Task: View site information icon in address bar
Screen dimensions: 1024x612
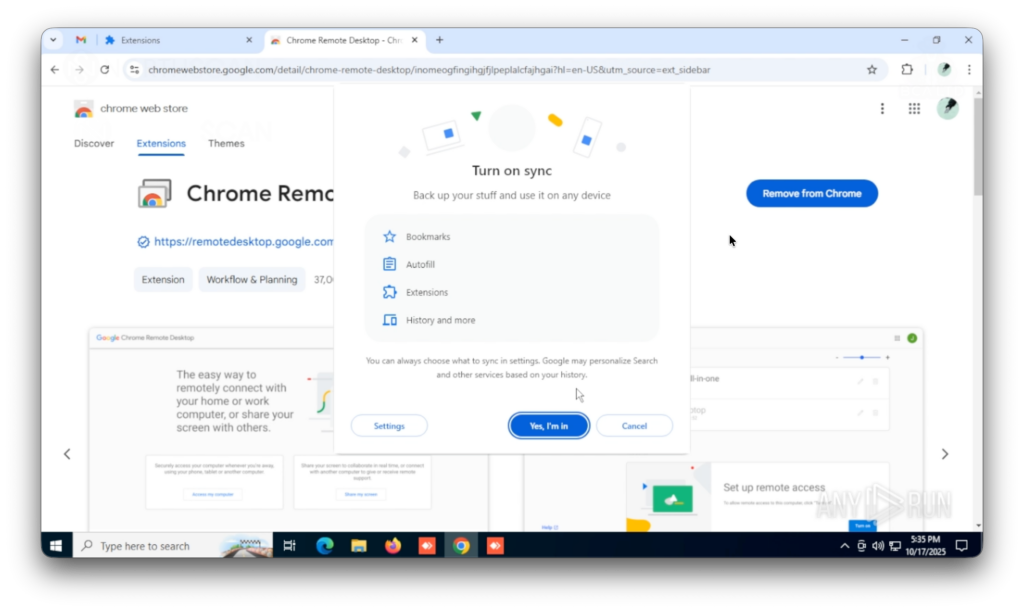Action: (x=135, y=69)
